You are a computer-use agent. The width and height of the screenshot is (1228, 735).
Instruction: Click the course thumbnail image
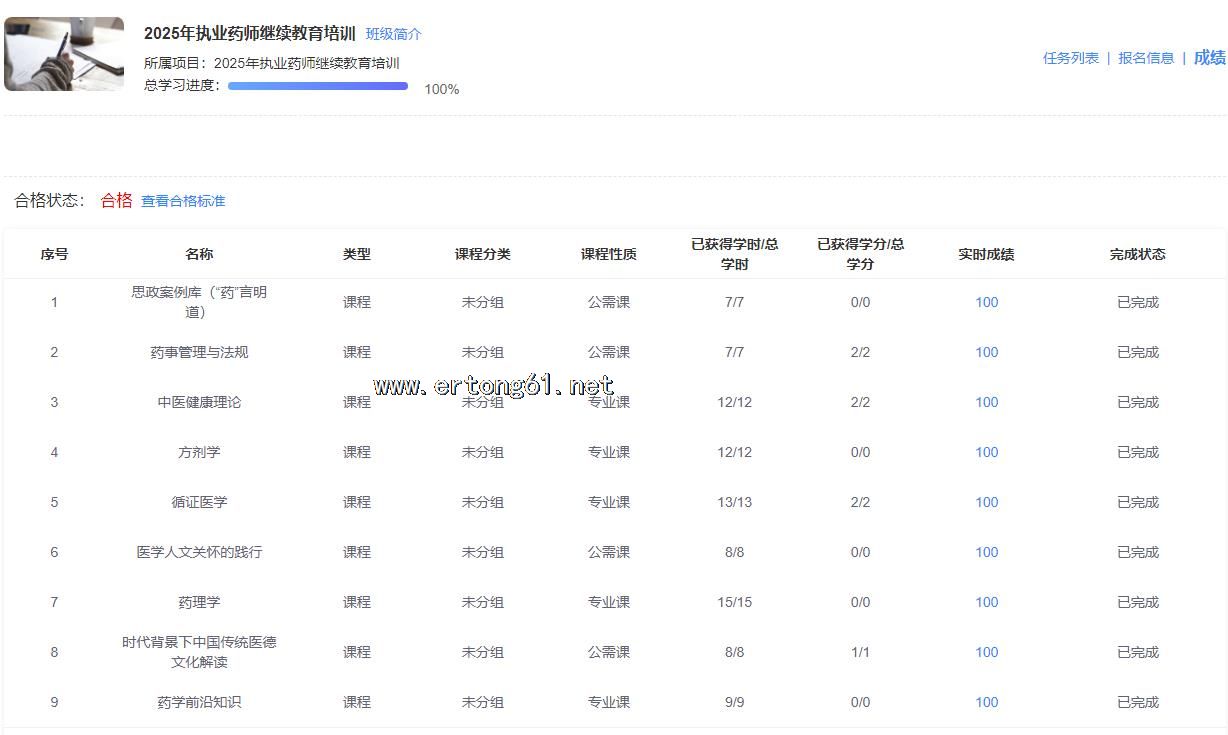click(x=64, y=54)
